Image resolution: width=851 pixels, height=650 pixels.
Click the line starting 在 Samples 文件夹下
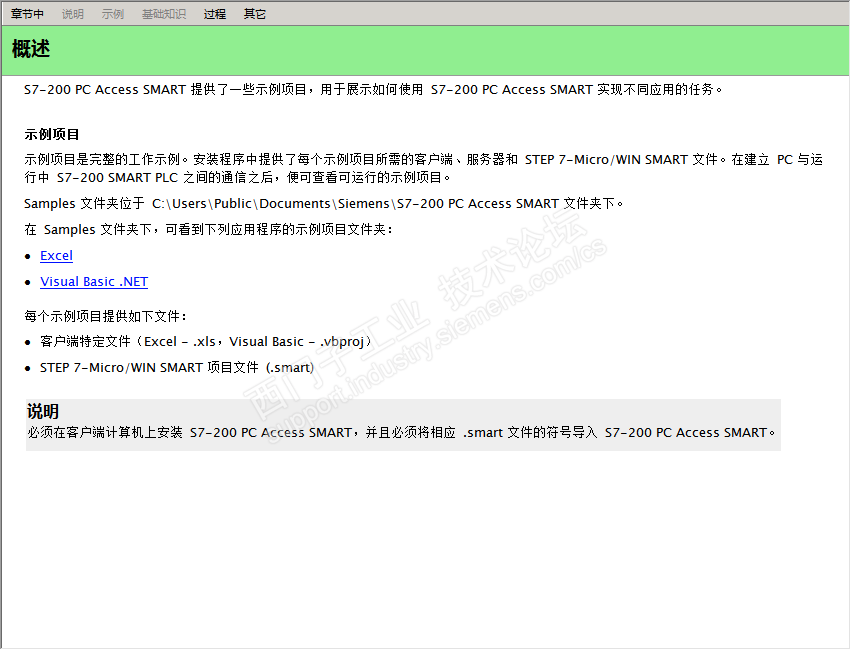point(208,230)
